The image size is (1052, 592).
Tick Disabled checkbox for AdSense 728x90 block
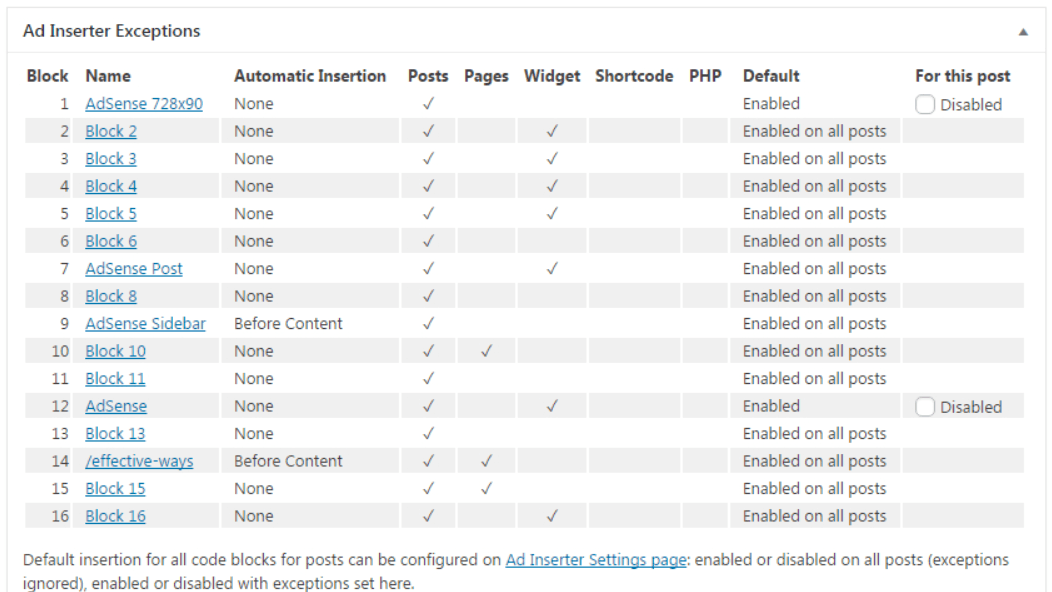[x=925, y=104]
